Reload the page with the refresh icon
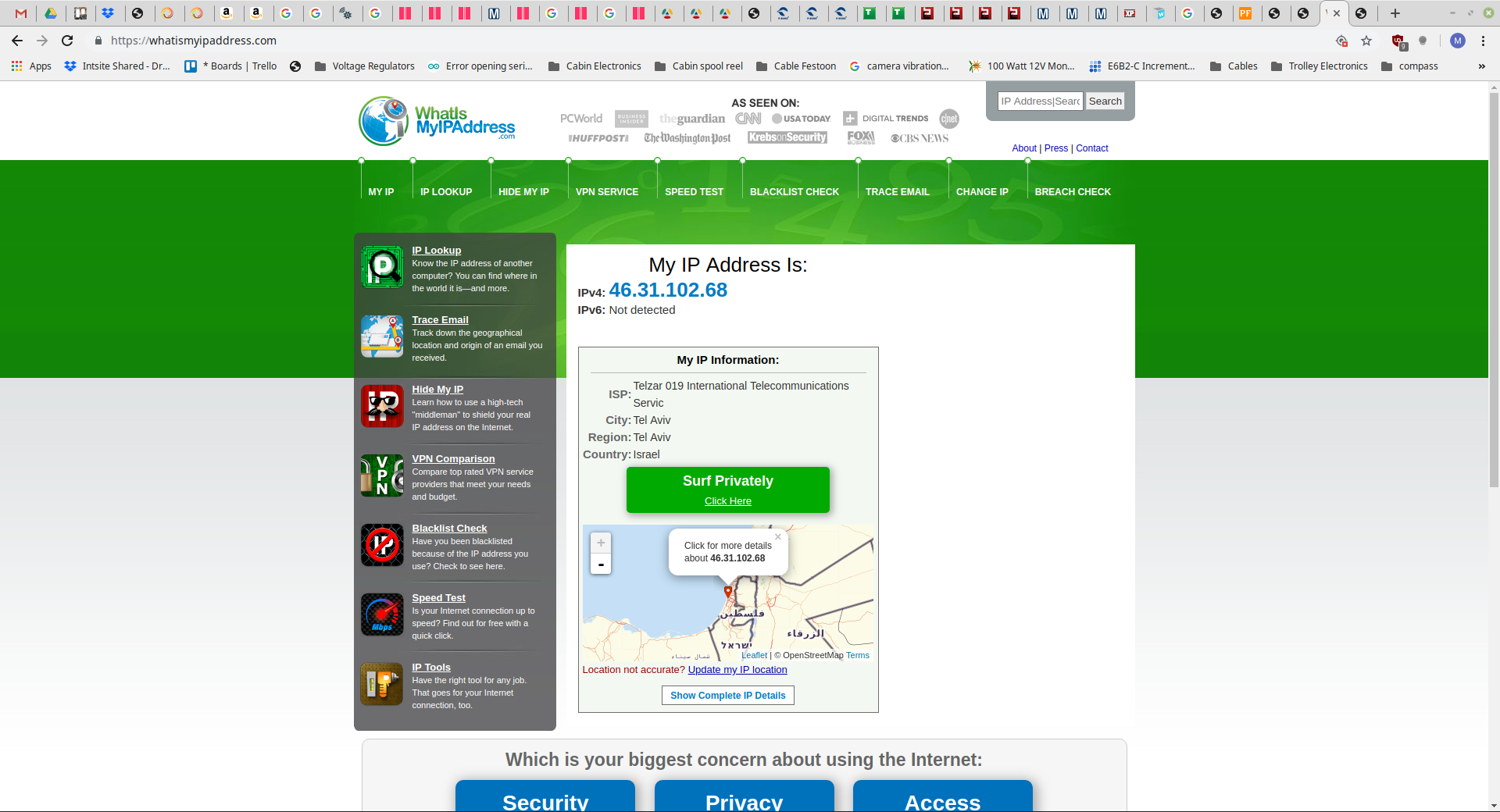This screenshot has width=1500, height=812. point(67,41)
